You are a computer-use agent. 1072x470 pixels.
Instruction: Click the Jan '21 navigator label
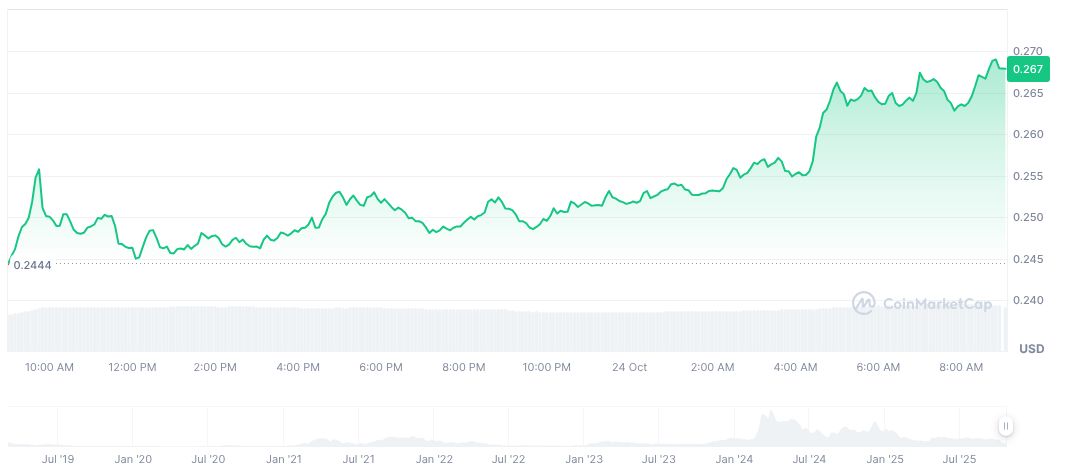[x=283, y=459]
